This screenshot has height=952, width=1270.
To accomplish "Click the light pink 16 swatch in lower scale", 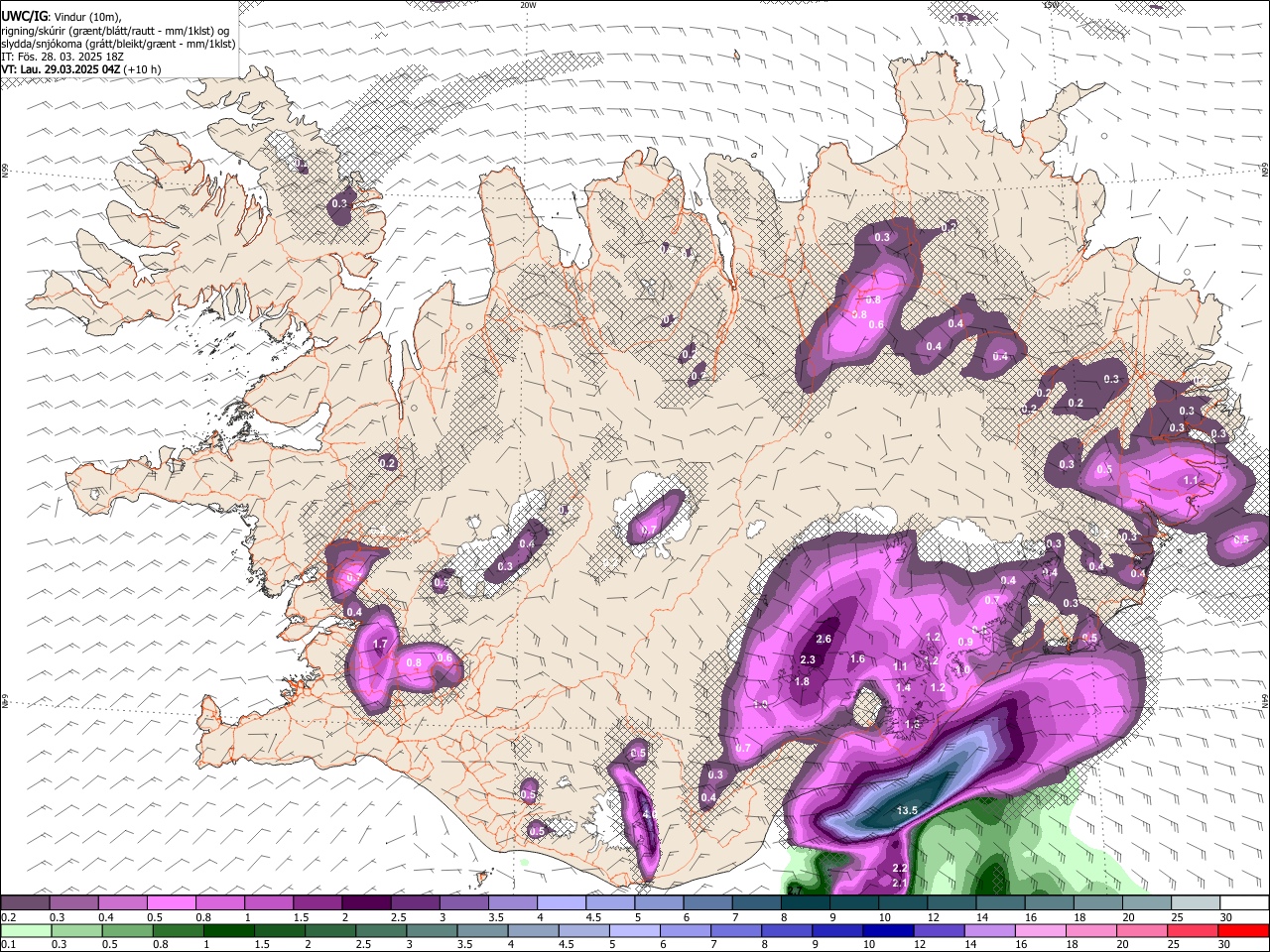I will [x=1040, y=930].
